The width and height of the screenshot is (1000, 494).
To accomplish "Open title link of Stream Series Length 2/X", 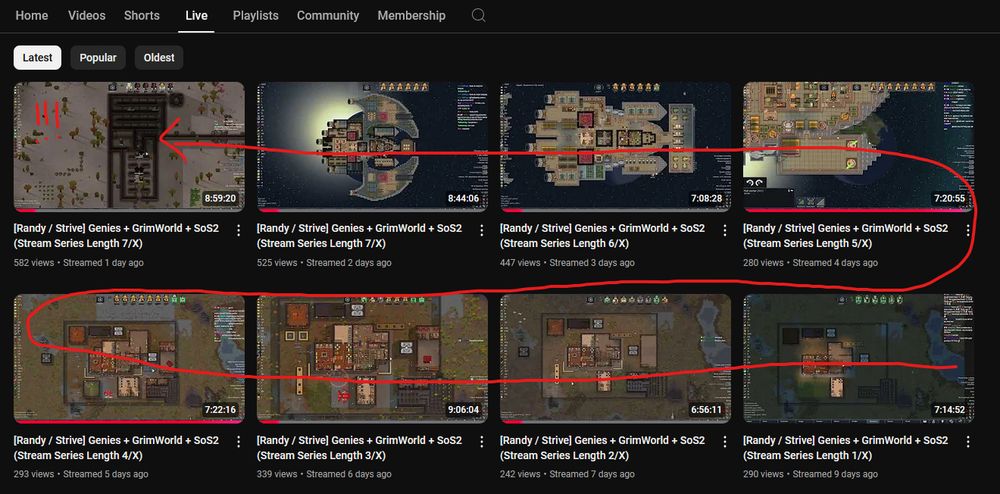I will tap(602, 447).
